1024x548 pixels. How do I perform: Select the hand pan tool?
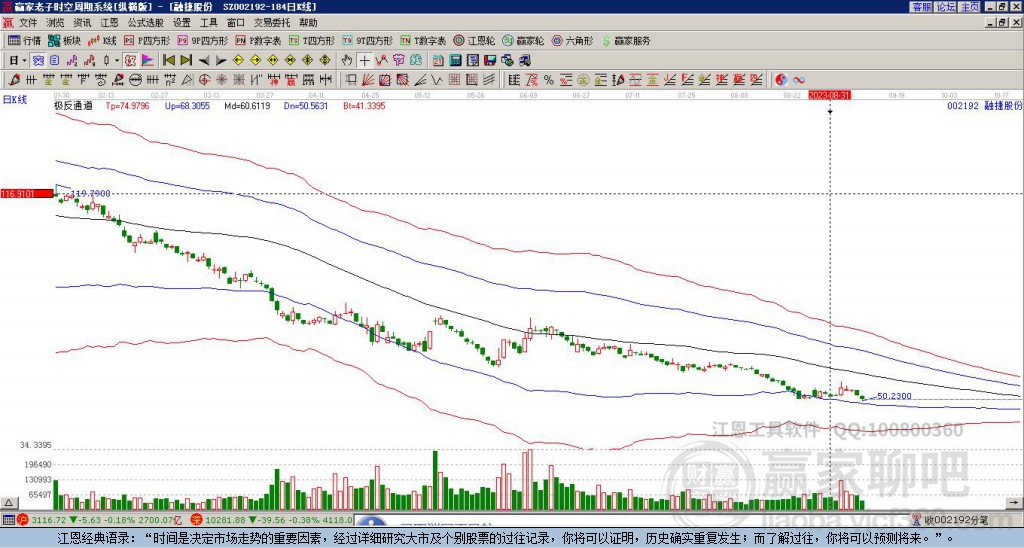click(346, 61)
